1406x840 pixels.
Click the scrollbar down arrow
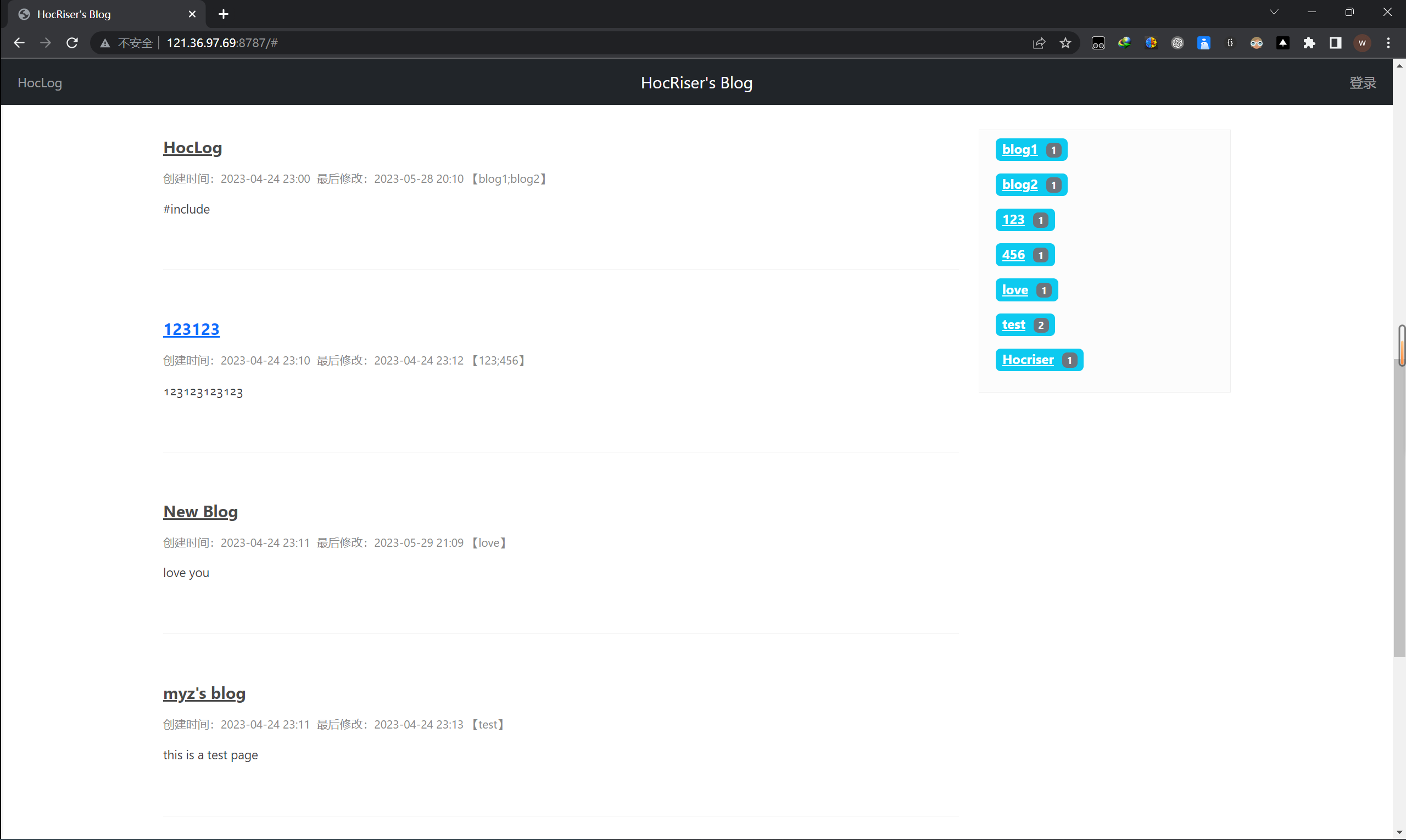pyautogui.click(x=1399, y=833)
